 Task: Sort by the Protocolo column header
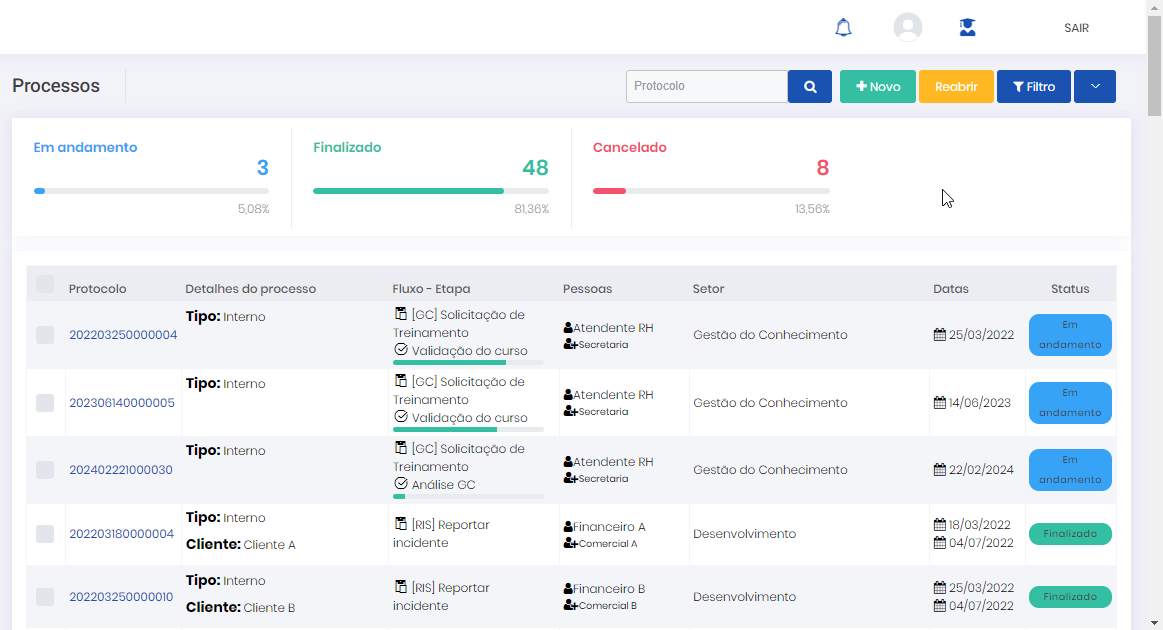97,289
